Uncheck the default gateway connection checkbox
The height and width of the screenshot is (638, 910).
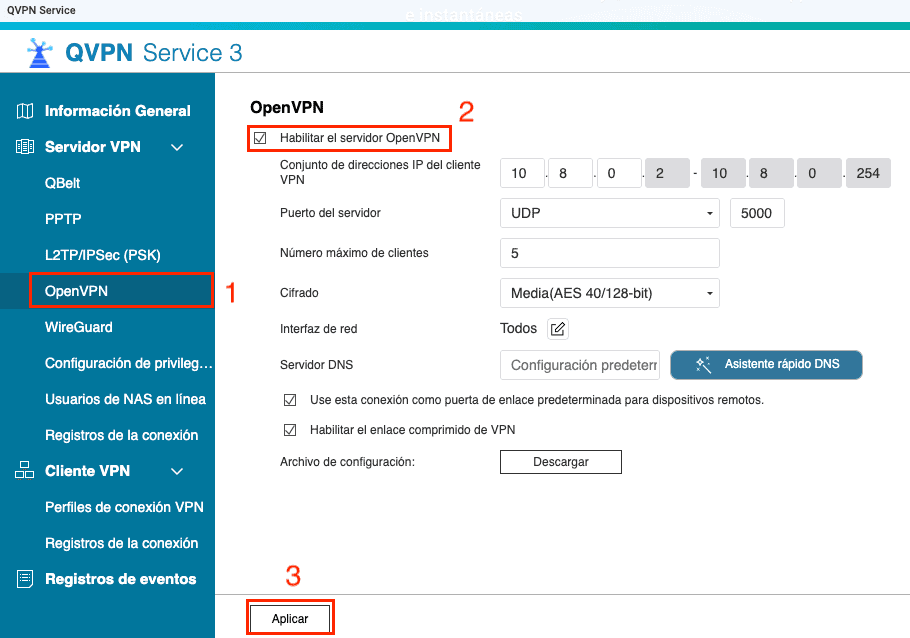(x=290, y=400)
